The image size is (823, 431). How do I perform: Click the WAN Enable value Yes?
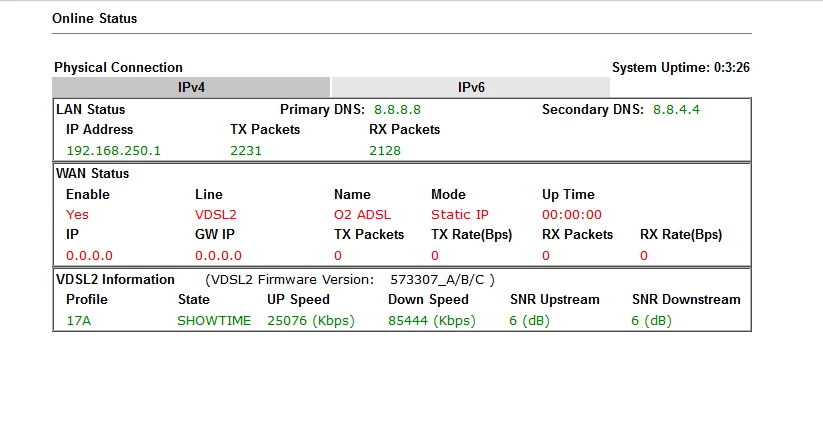click(x=77, y=214)
